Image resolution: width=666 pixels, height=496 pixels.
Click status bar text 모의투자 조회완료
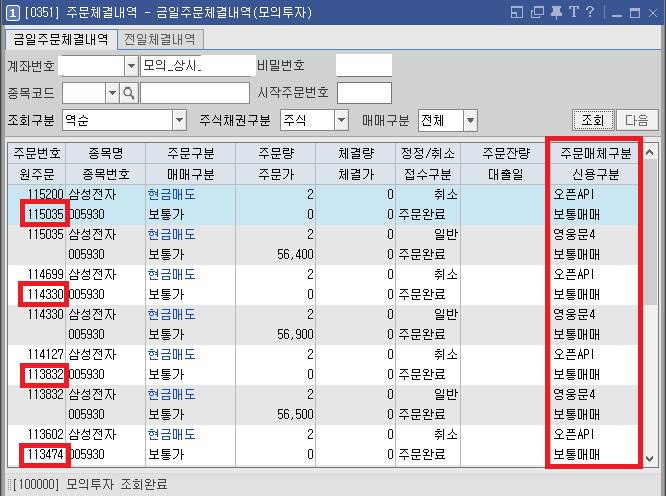[117, 484]
